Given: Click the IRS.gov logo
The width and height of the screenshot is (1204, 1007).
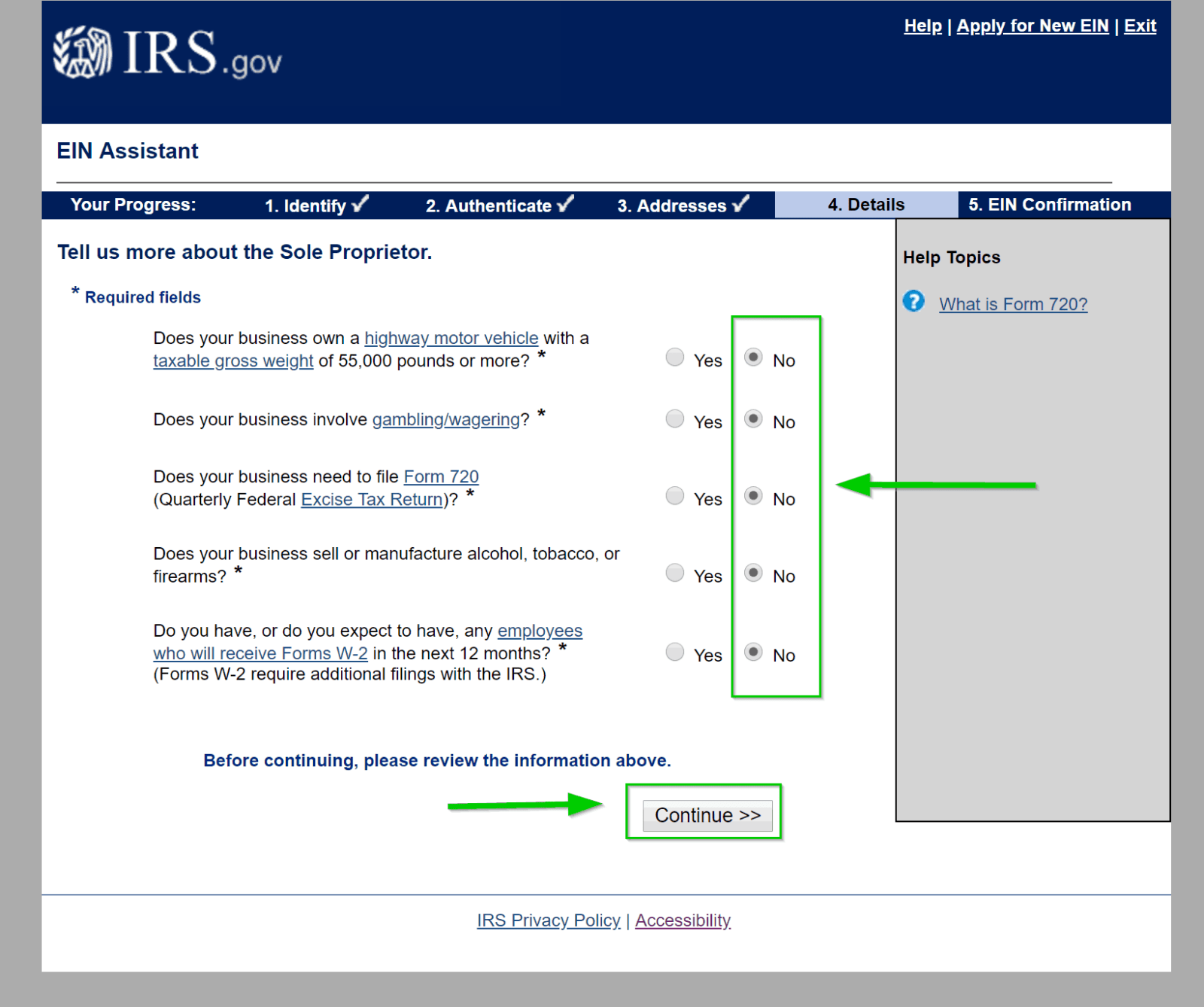Looking at the screenshot, I should tap(167, 53).
